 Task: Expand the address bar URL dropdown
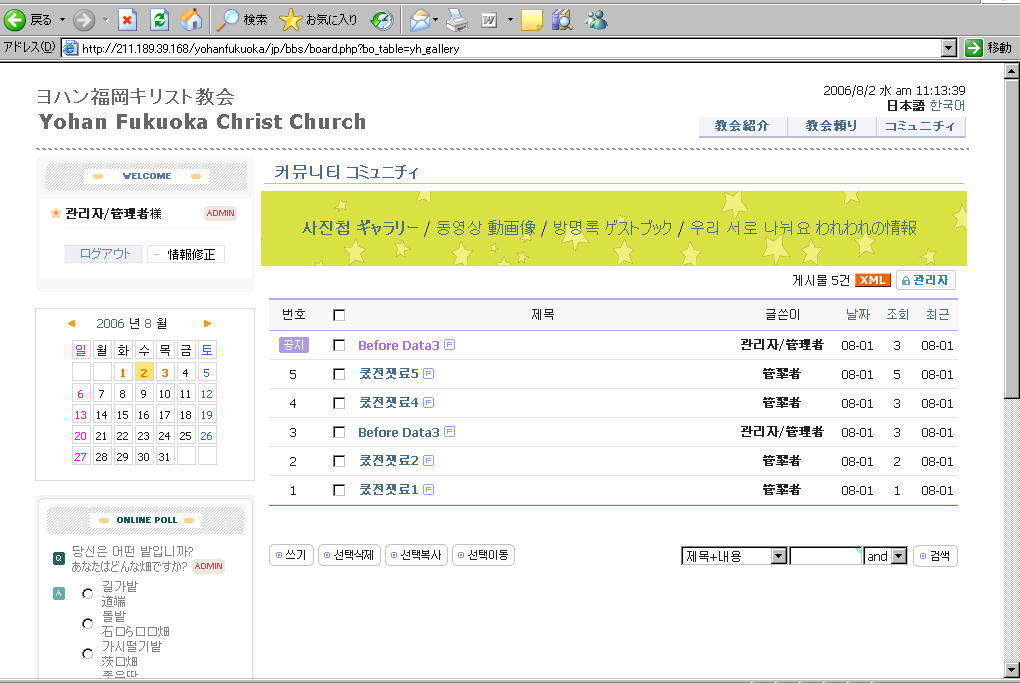pyautogui.click(x=949, y=48)
